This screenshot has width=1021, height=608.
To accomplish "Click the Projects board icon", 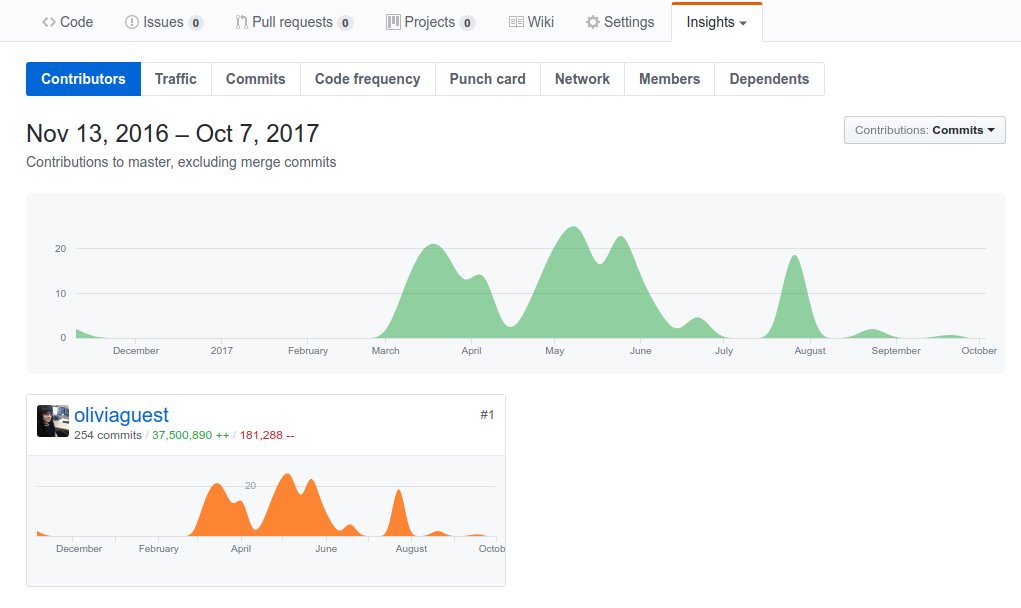I will point(393,22).
